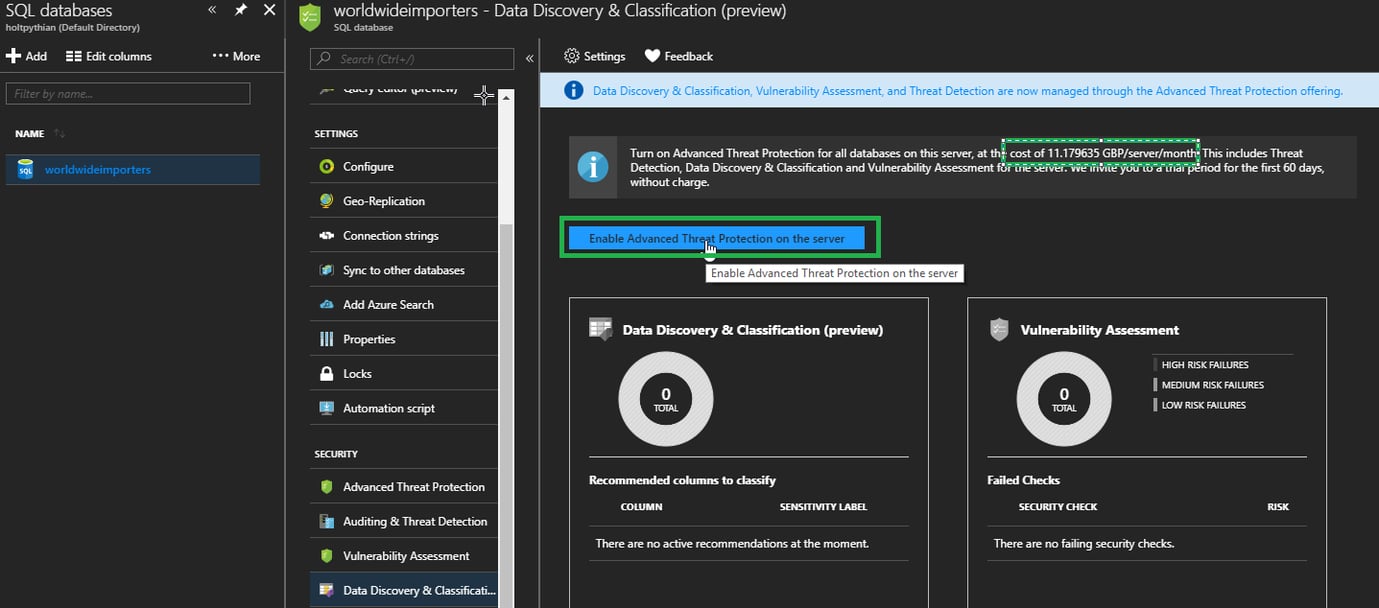Click the Configure icon in settings menu
Image resolution: width=1379 pixels, height=608 pixels.
pos(326,167)
